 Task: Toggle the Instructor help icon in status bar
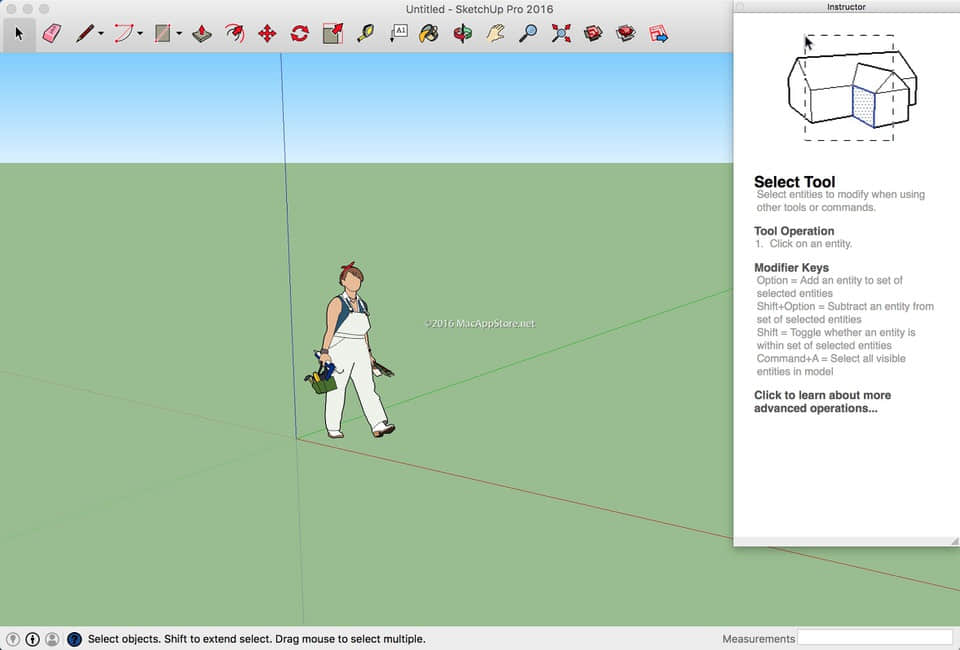click(x=74, y=639)
